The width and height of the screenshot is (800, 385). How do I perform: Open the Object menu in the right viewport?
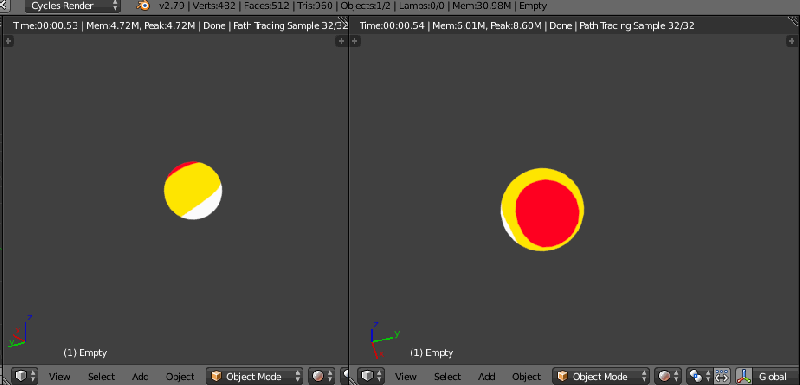click(526, 377)
